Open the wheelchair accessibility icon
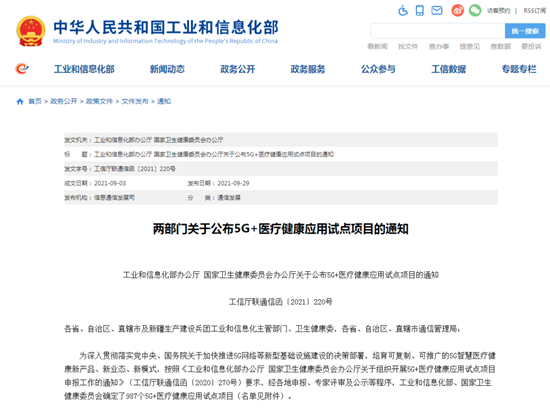This screenshot has width=550, height=412. click(x=403, y=11)
